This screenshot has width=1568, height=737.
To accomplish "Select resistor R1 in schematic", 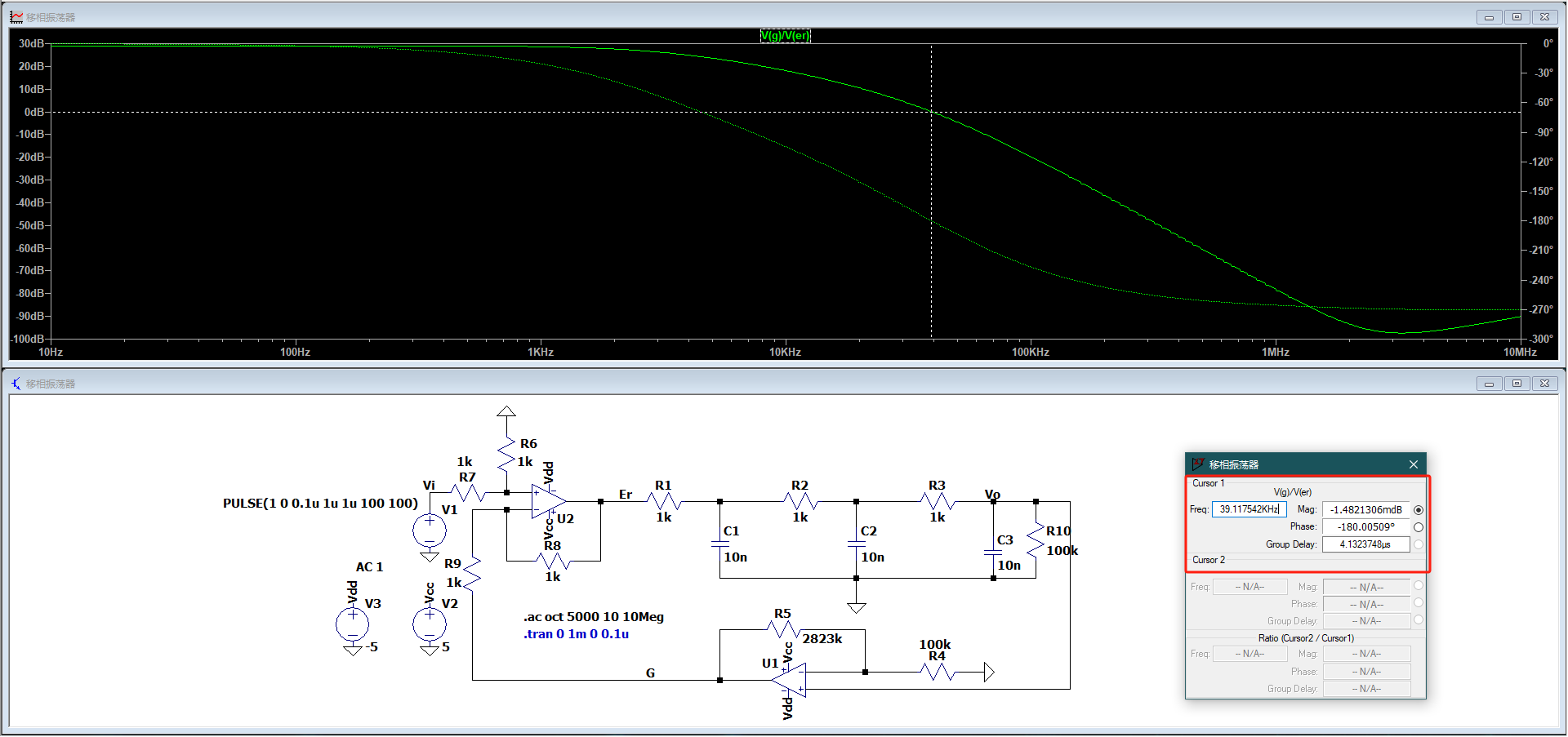I will 664,501.
